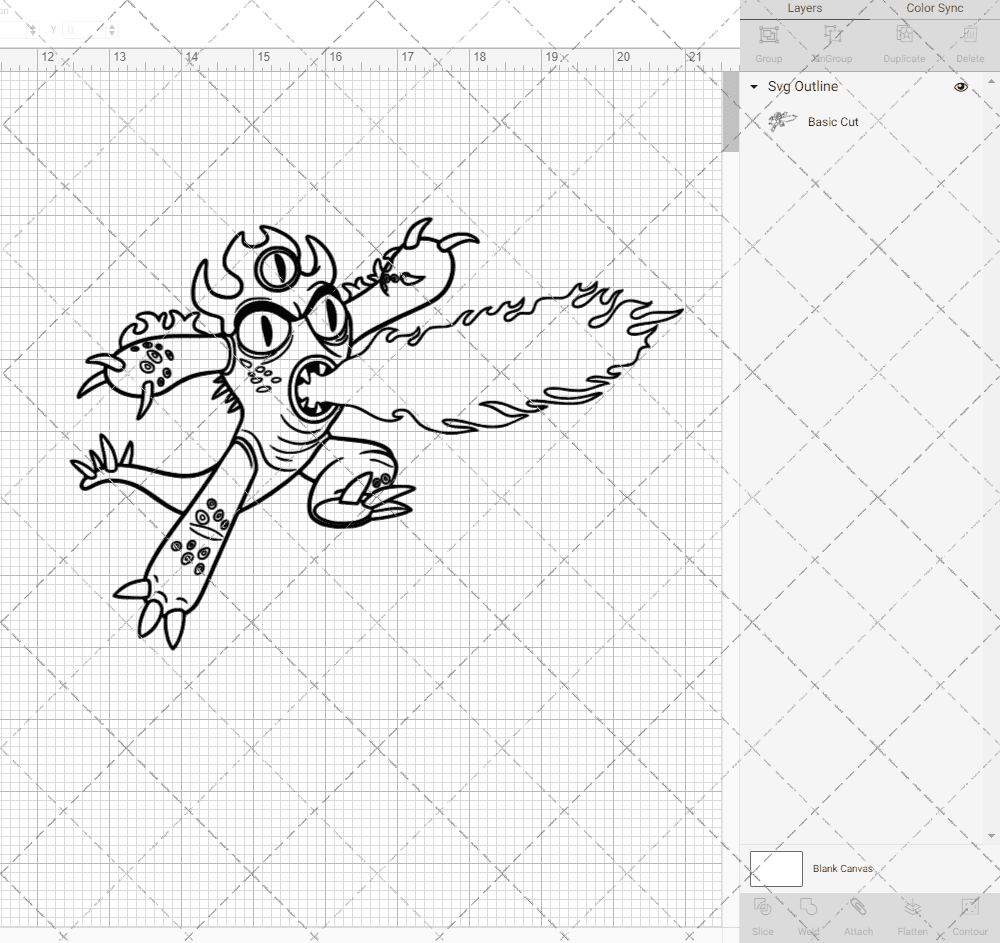
Task: Click the Contour tool icon
Action: [969, 907]
